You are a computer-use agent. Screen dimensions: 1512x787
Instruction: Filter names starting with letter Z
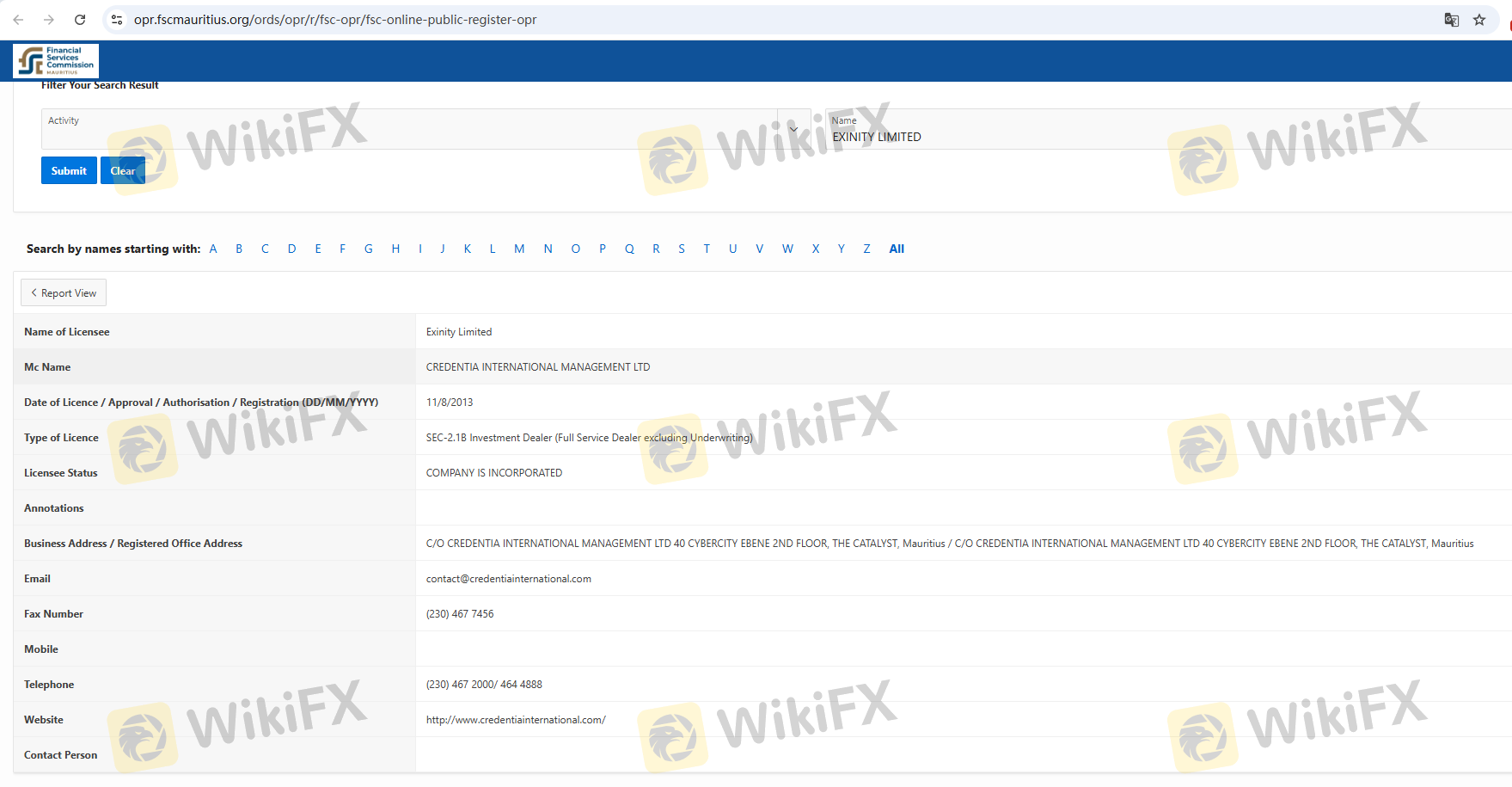(x=866, y=249)
